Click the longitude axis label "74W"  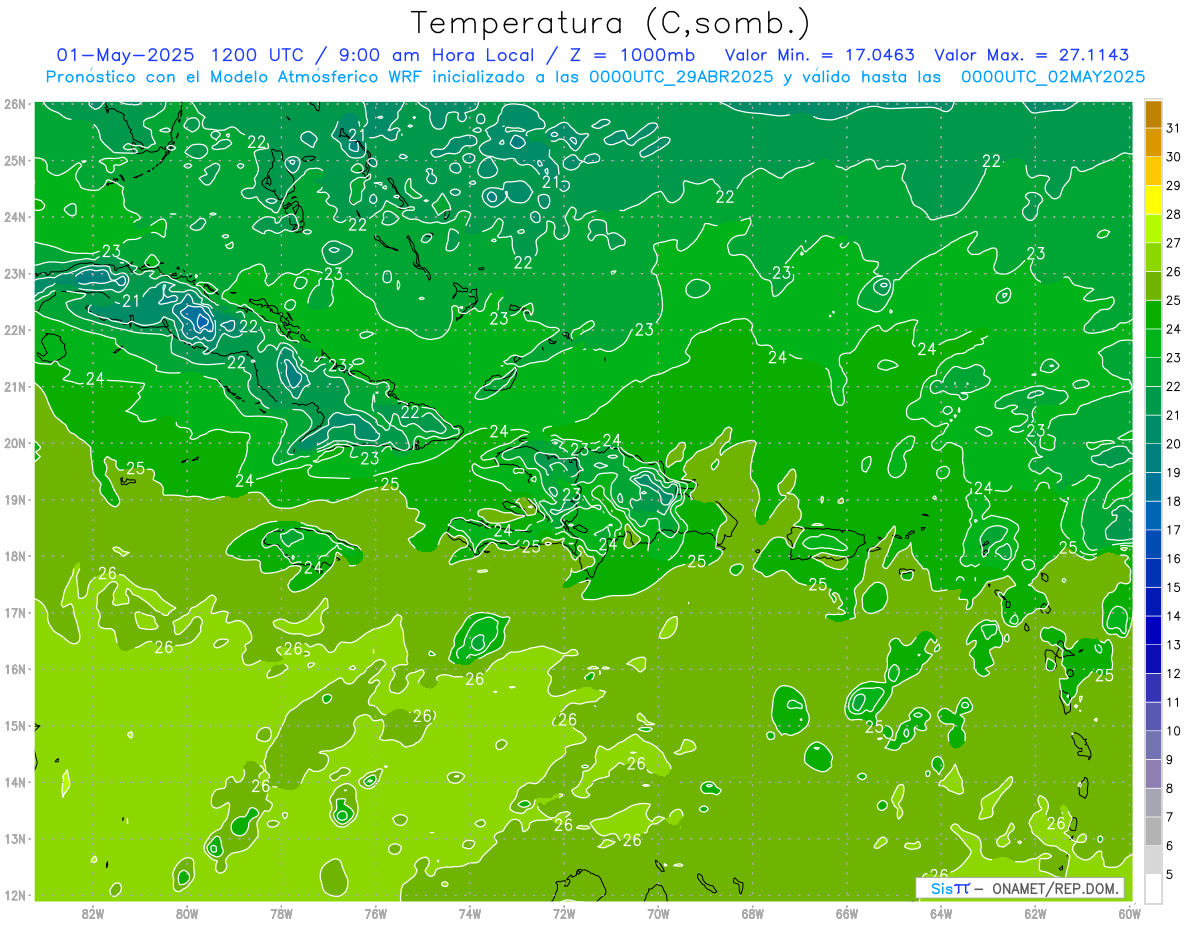click(470, 913)
